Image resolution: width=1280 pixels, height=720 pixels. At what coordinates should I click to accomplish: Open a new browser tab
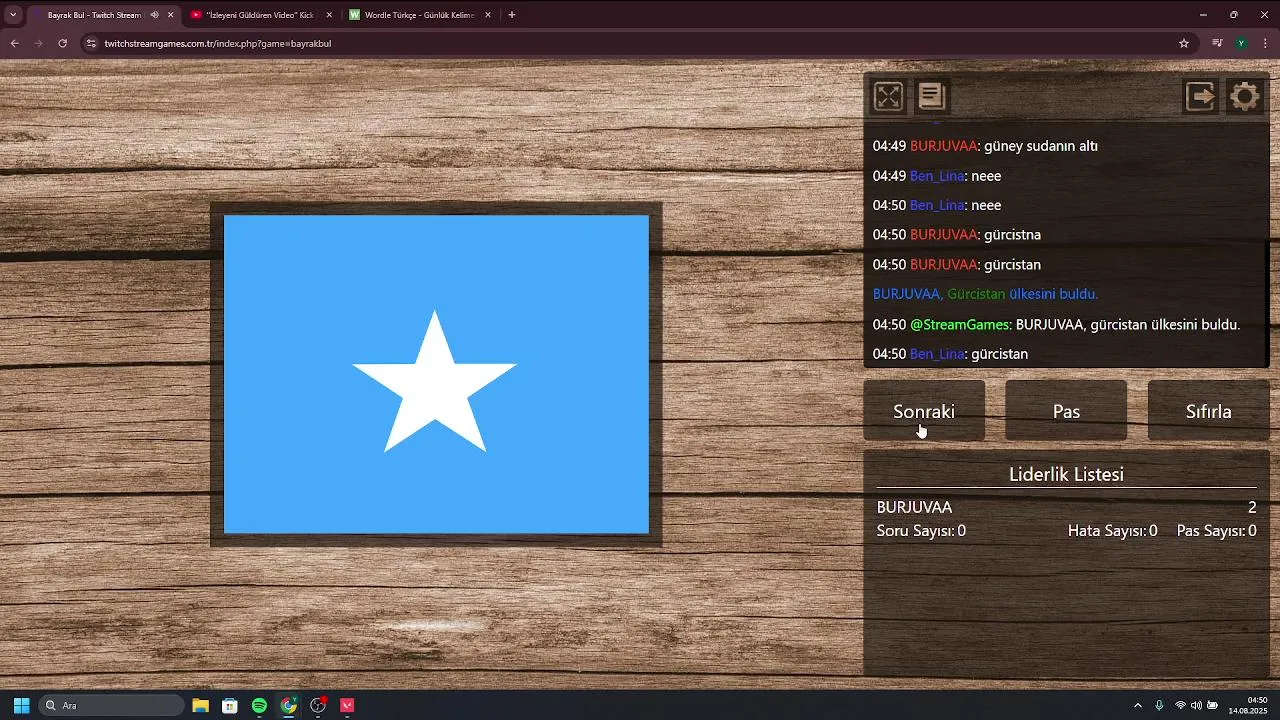[512, 15]
